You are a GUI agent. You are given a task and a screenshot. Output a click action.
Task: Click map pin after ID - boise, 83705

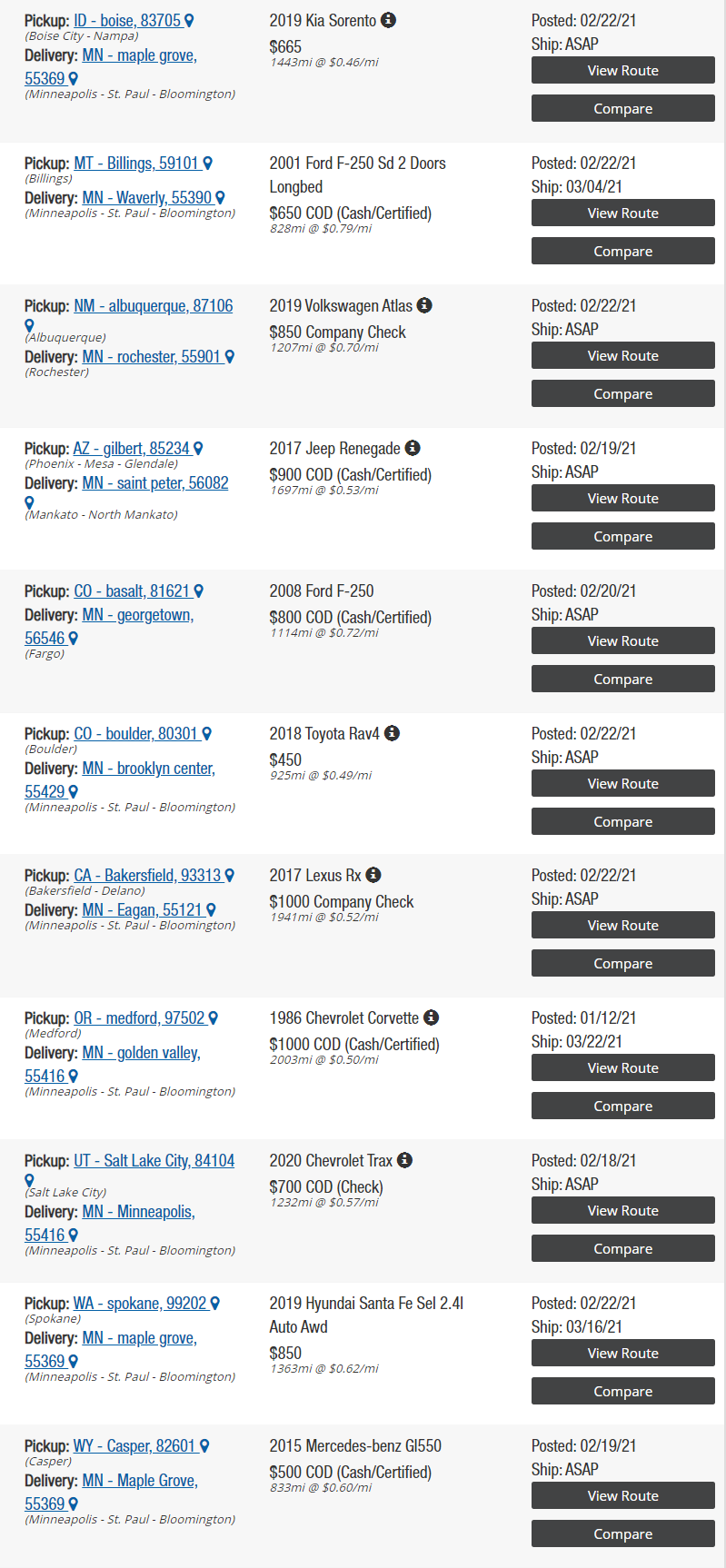point(189,21)
